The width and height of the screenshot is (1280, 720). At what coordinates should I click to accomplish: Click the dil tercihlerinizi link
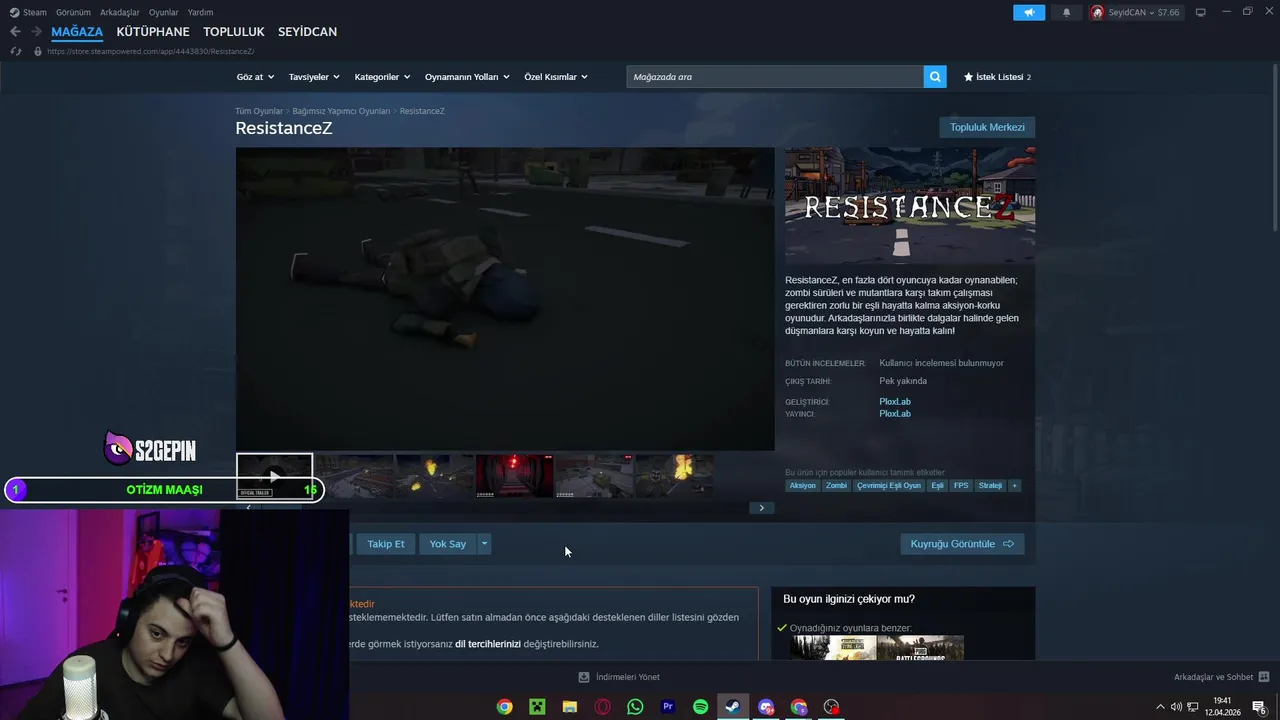click(488, 644)
